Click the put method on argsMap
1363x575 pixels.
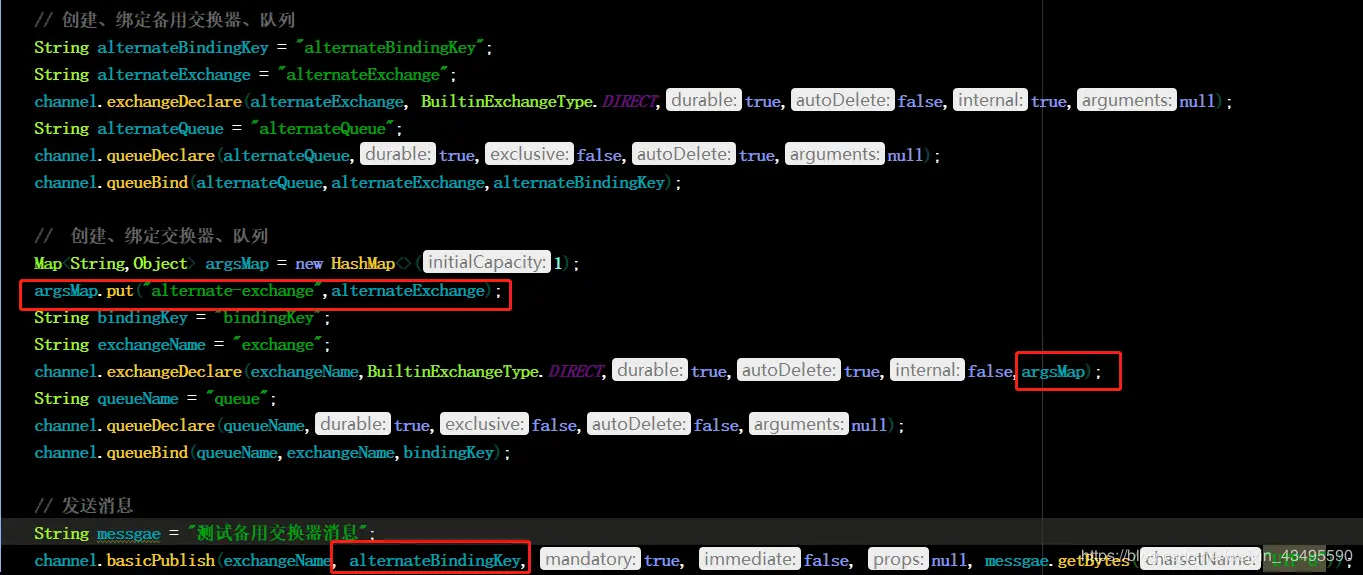point(119,290)
